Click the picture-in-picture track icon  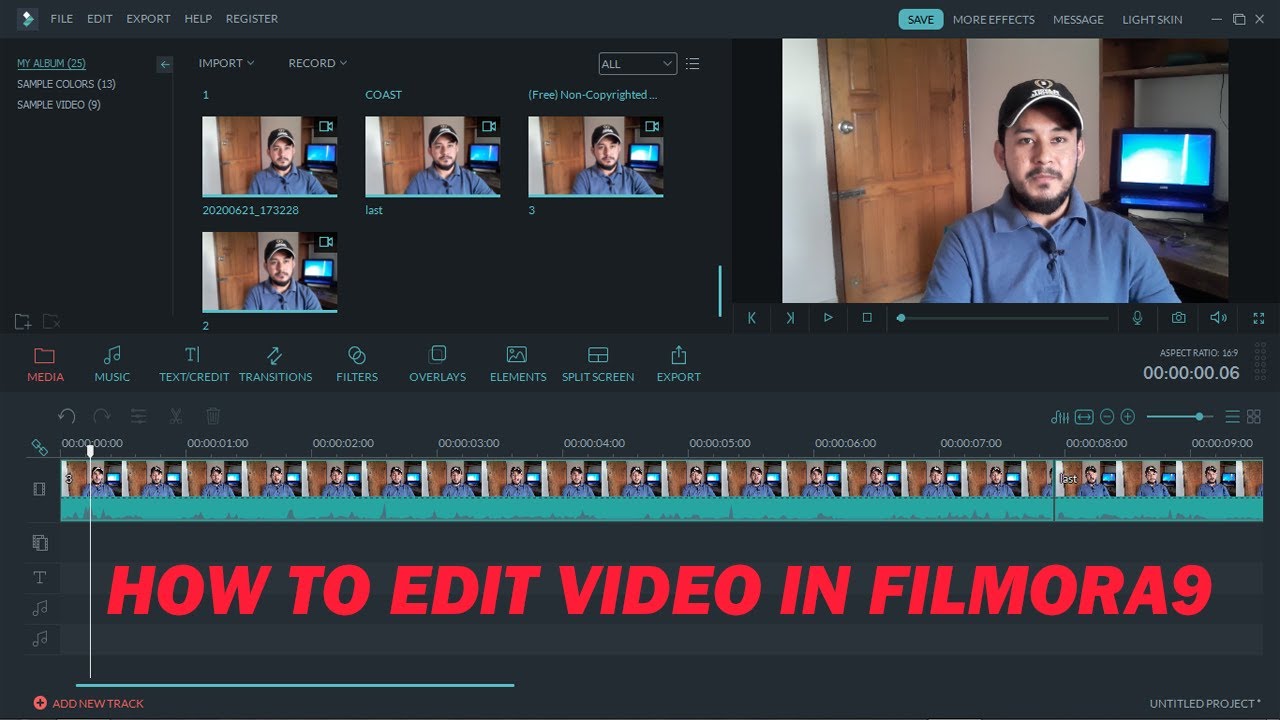40,543
